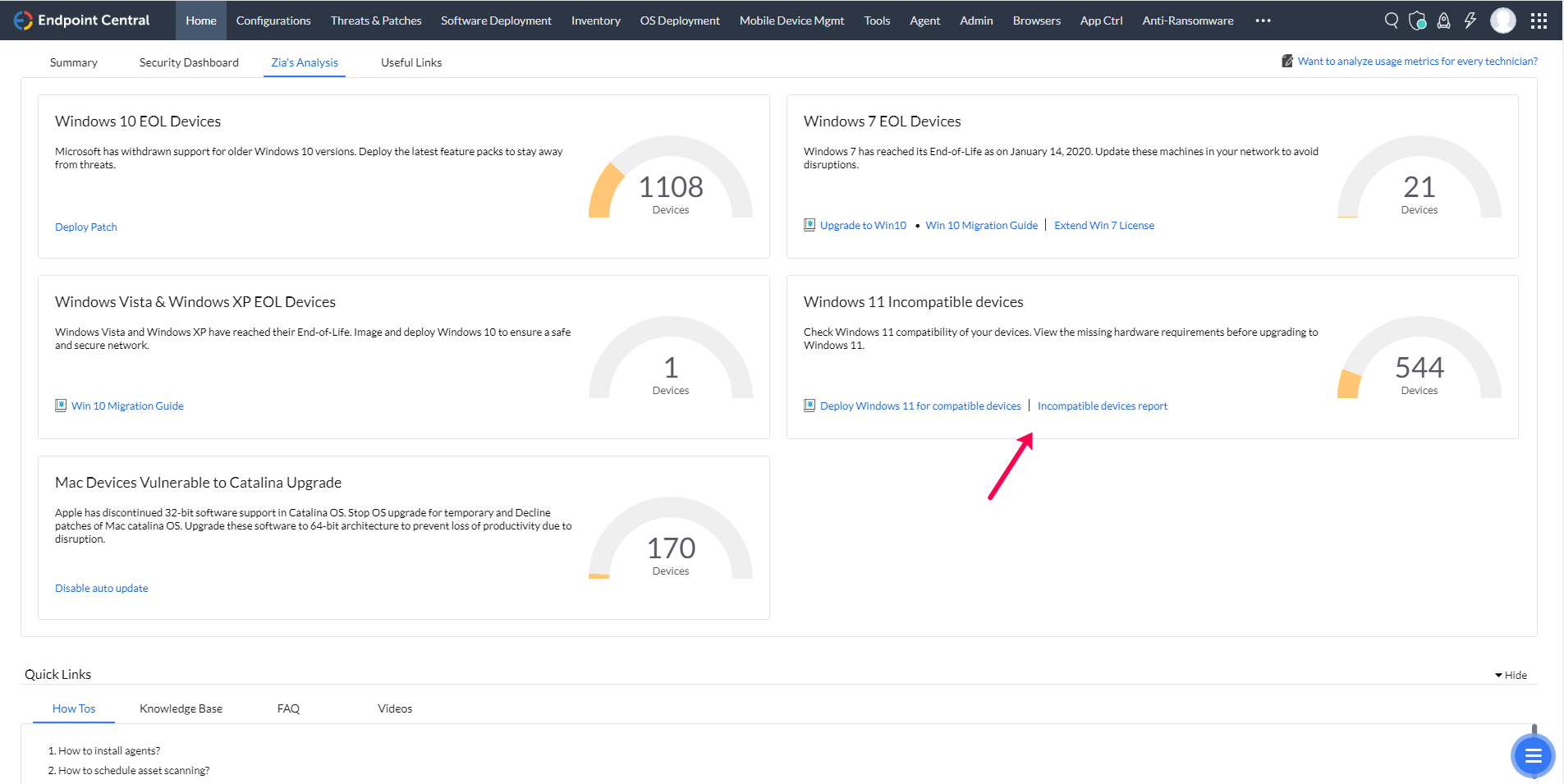Click the 1108 devices count

pos(671,188)
